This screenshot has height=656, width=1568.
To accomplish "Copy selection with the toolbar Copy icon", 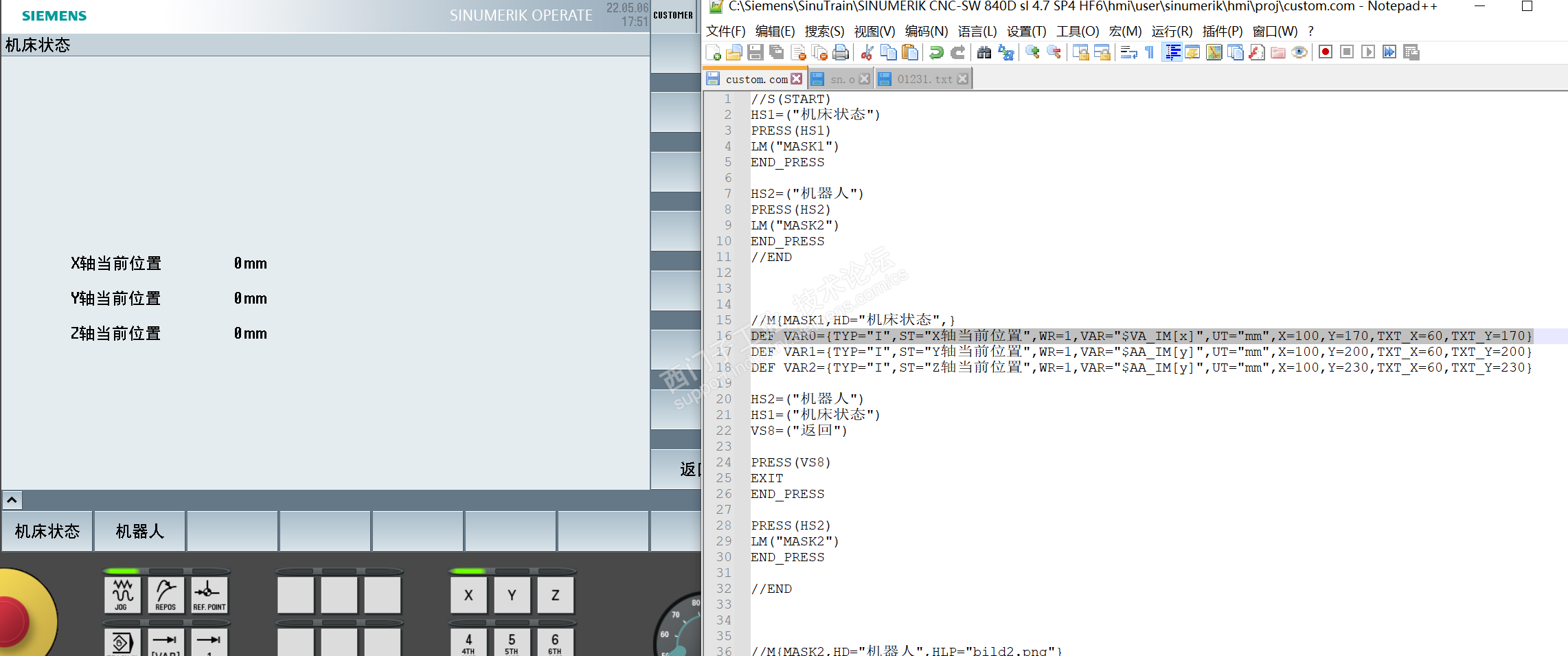I will [x=889, y=53].
